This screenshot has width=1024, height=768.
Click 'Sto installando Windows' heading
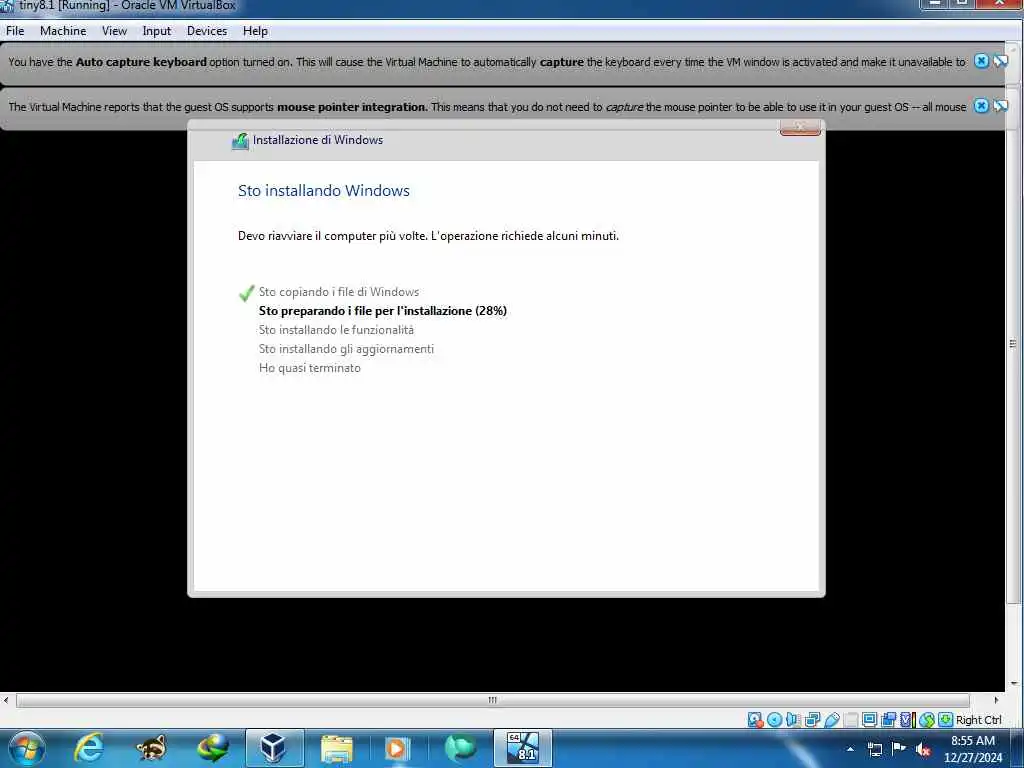(x=324, y=191)
